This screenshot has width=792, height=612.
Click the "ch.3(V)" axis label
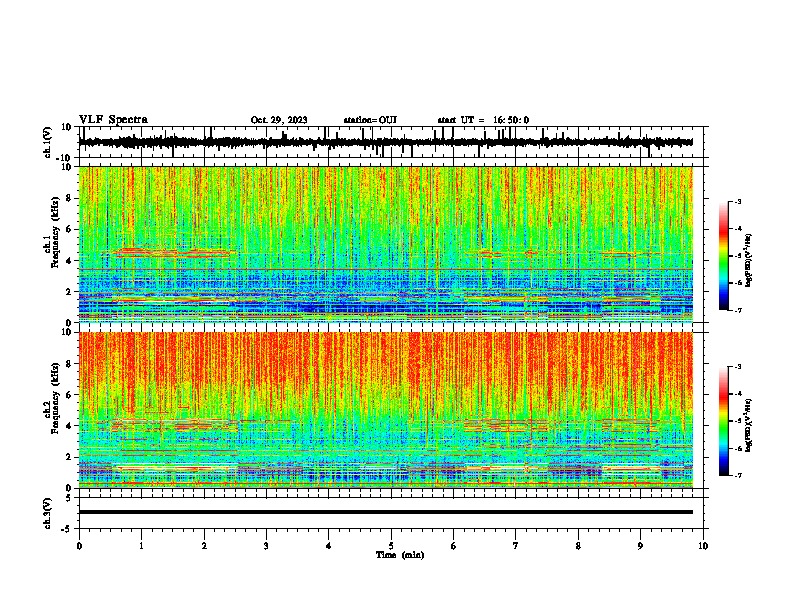point(48,513)
